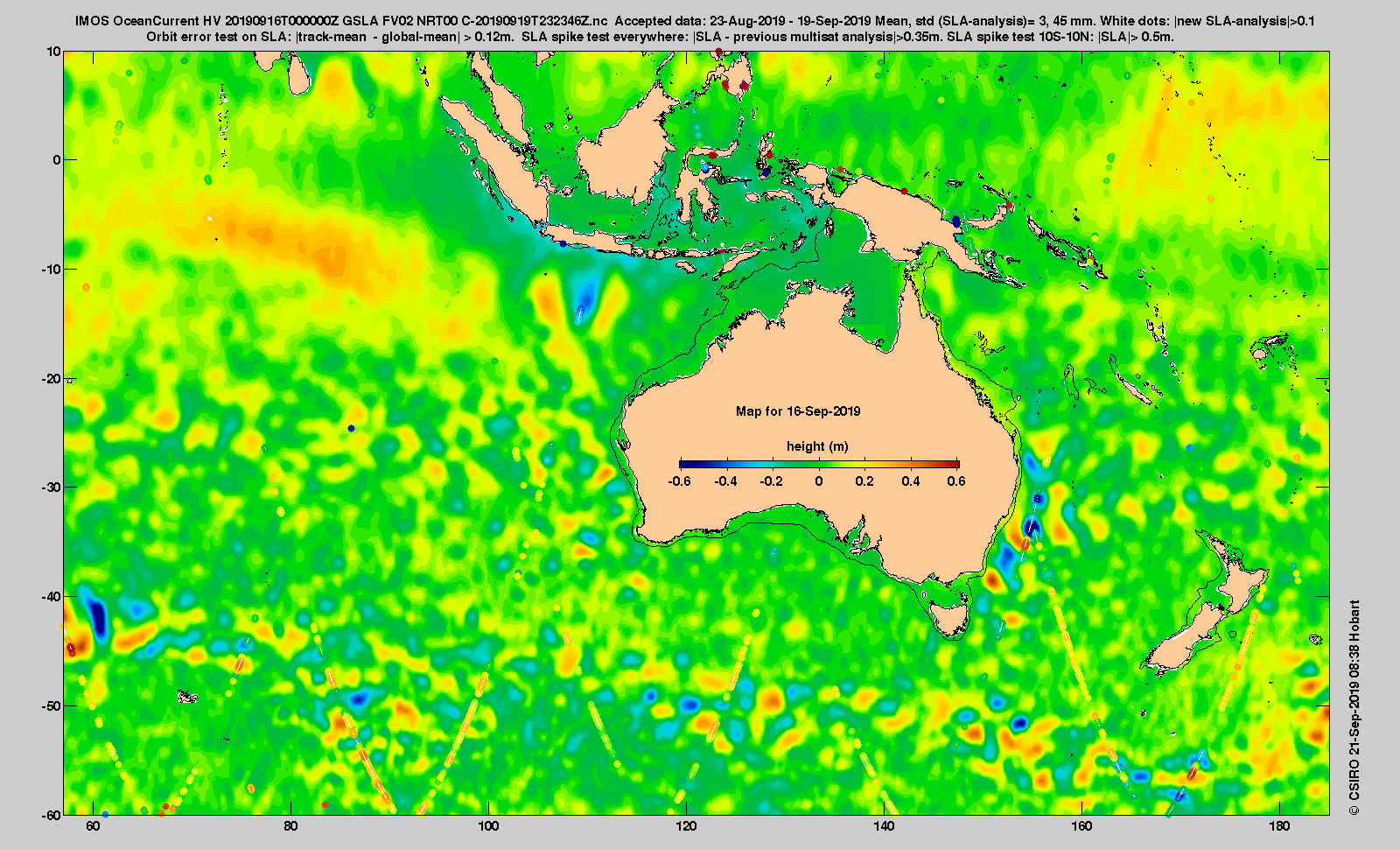Click the longitude axis label 120
Viewport: 1400px width, 849px height.
pos(687,826)
